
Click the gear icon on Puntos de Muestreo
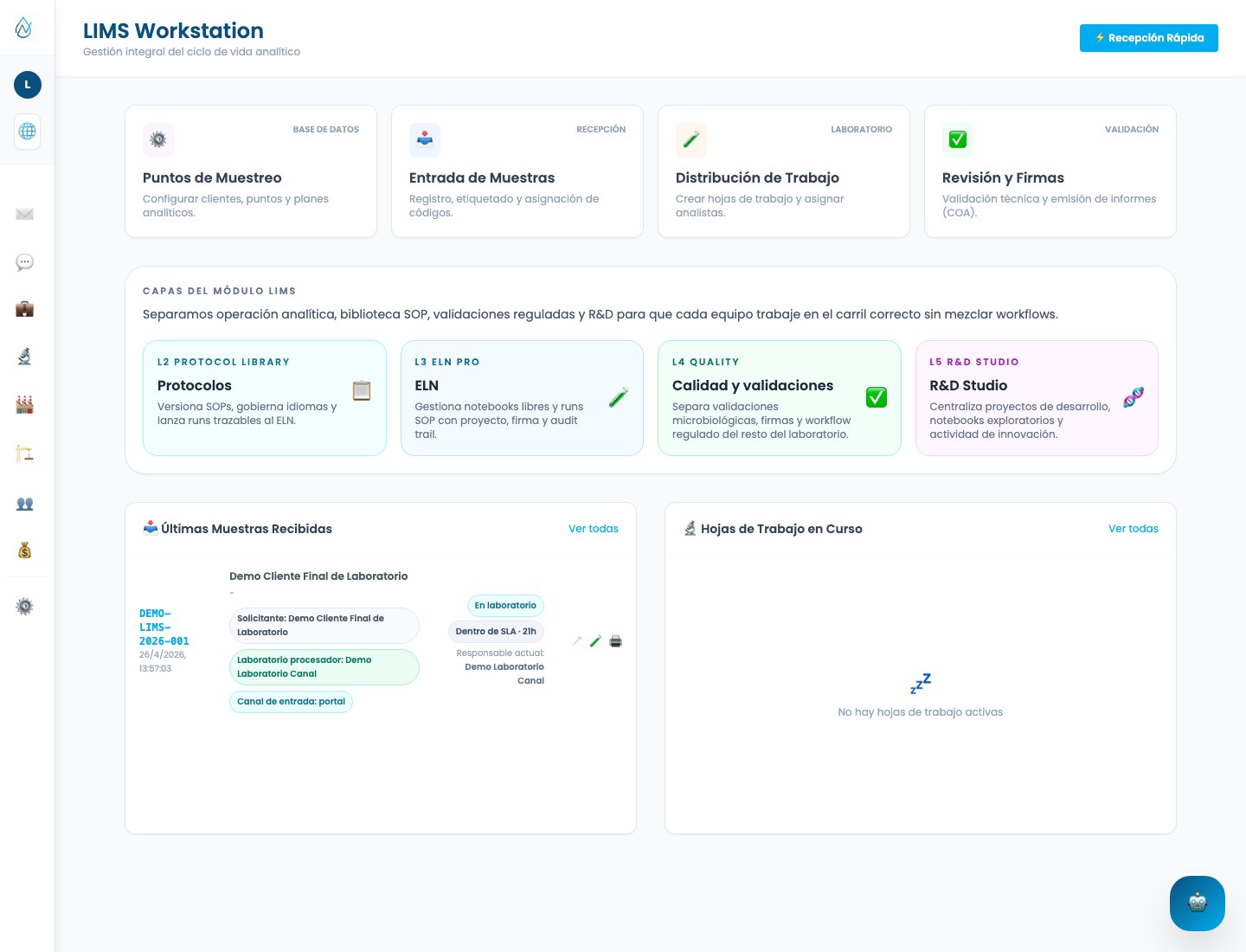(x=158, y=139)
